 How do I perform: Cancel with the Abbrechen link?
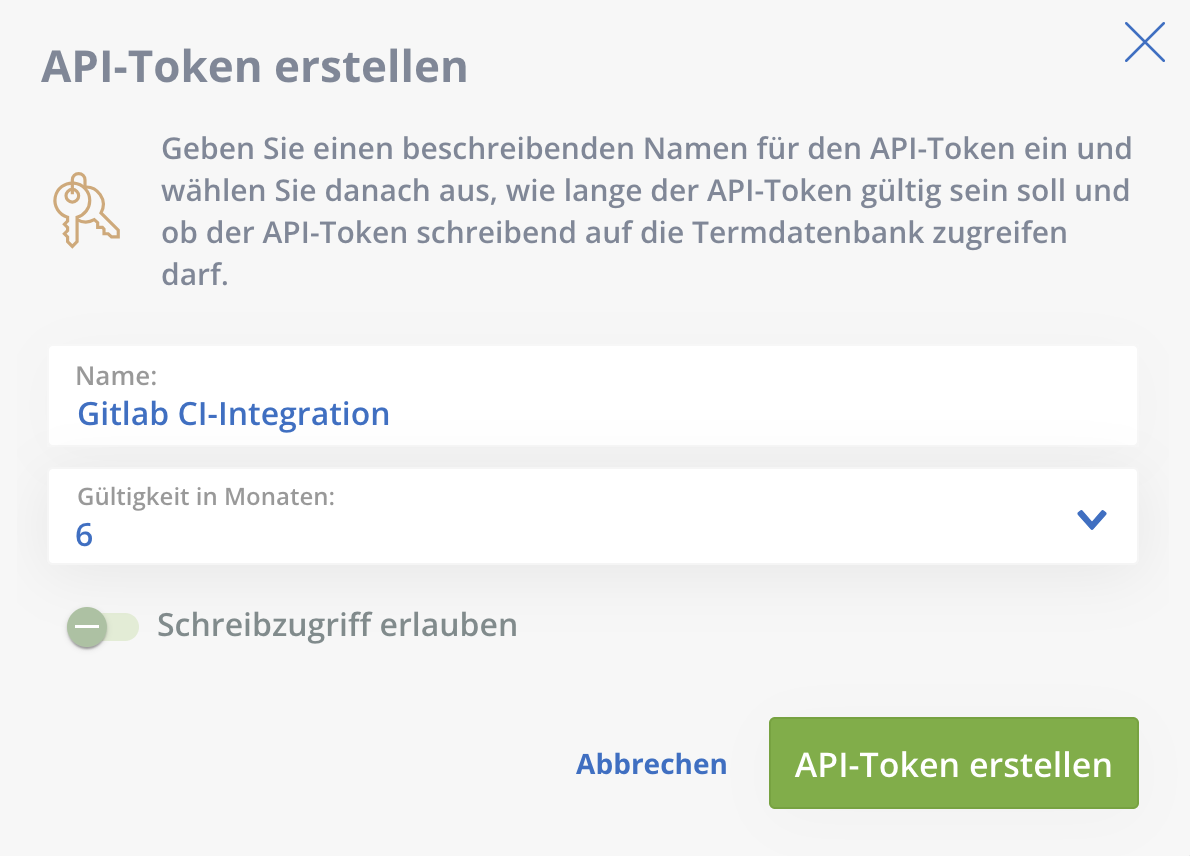651,764
